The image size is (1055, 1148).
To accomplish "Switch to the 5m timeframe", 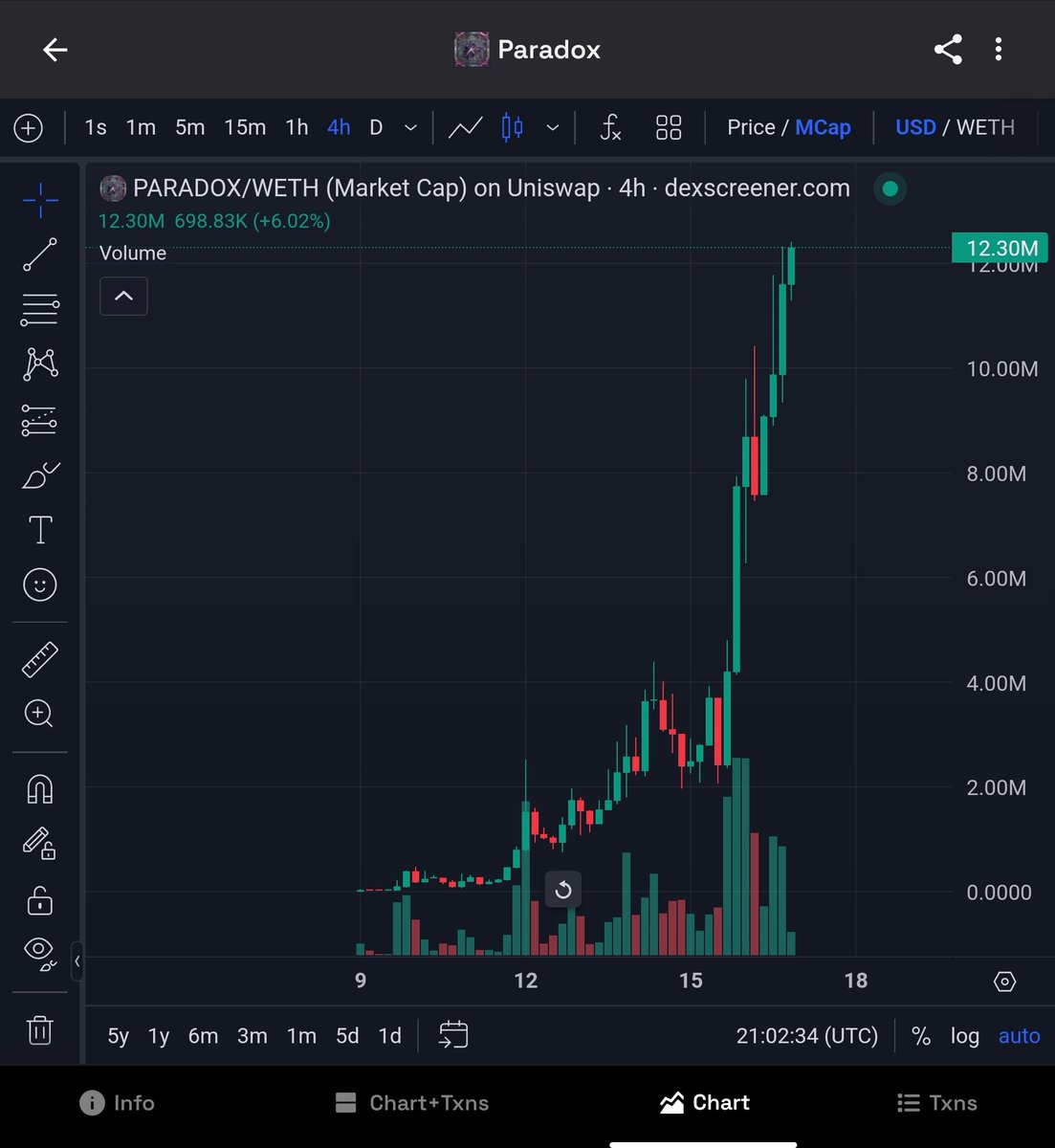I will point(189,127).
